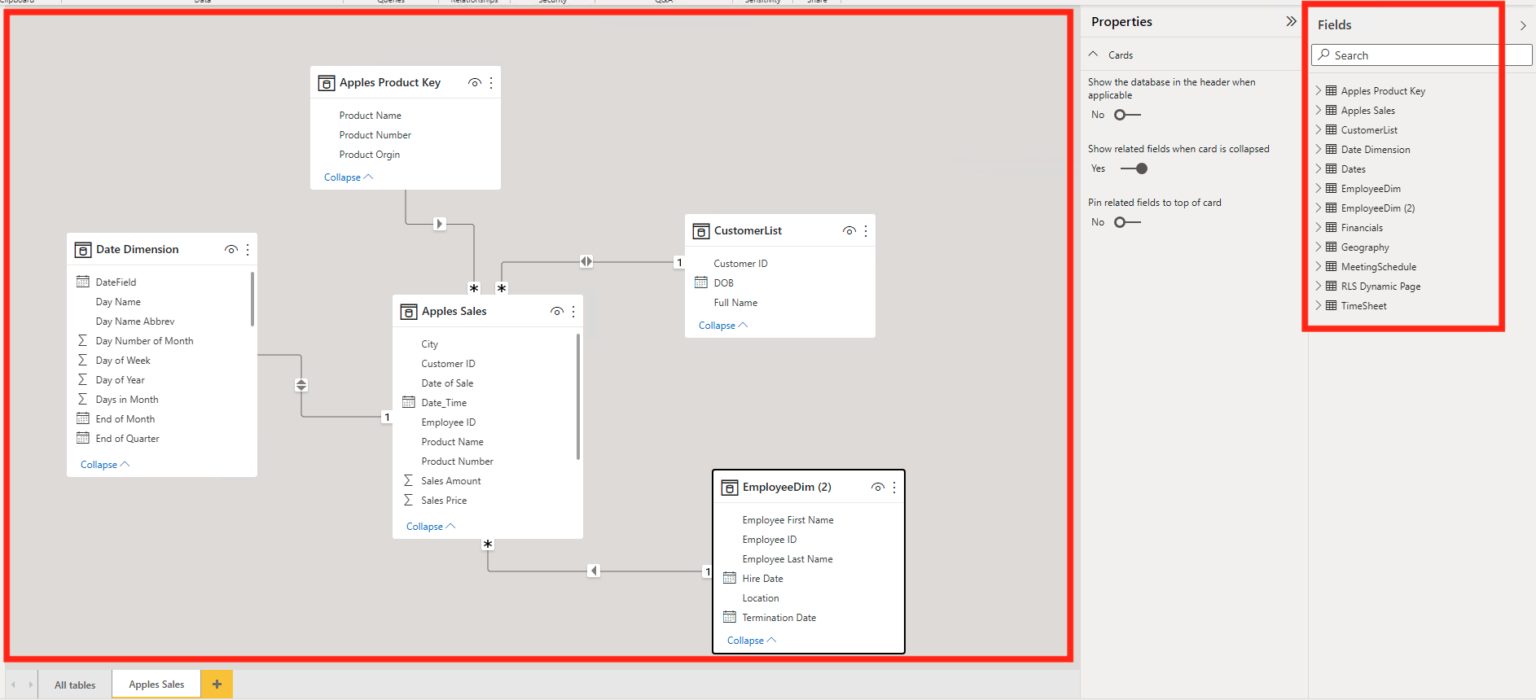Click the plus button to add a new layout
The width and height of the screenshot is (1536, 700).
pyautogui.click(x=216, y=684)
